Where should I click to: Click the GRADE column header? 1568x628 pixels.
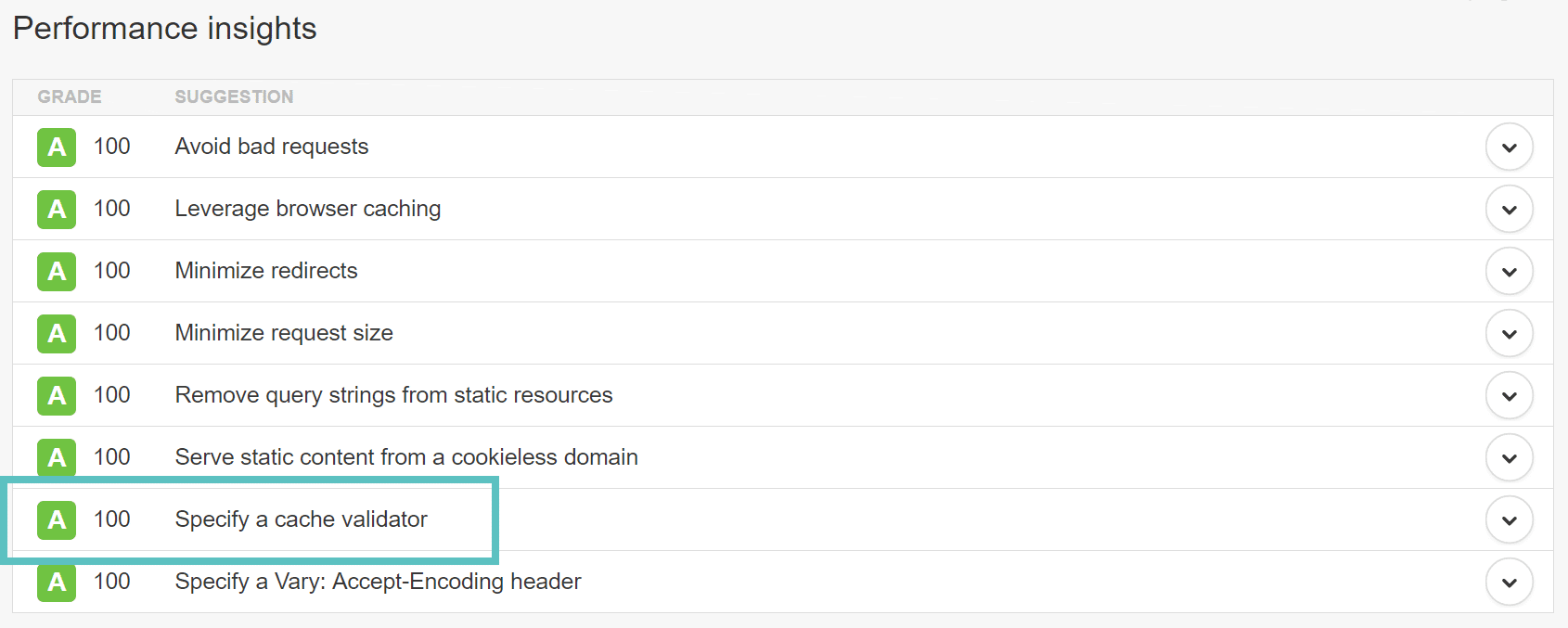coord(70,96)
